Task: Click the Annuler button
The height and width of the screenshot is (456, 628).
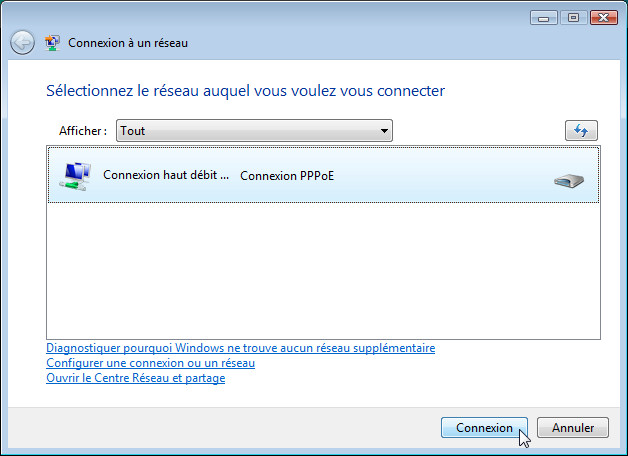Action: click(573, 428)
